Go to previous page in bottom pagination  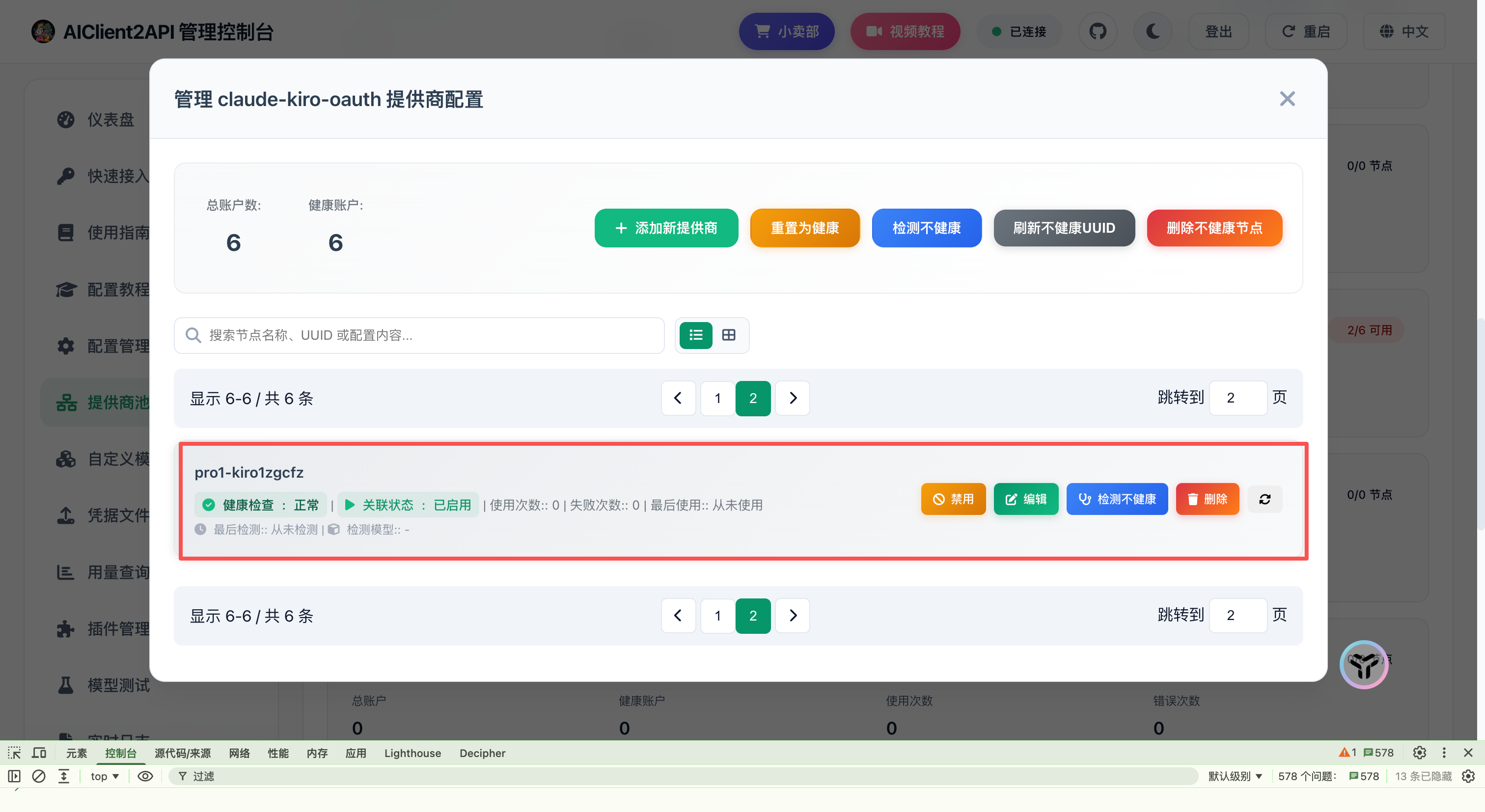pos(678,616)
